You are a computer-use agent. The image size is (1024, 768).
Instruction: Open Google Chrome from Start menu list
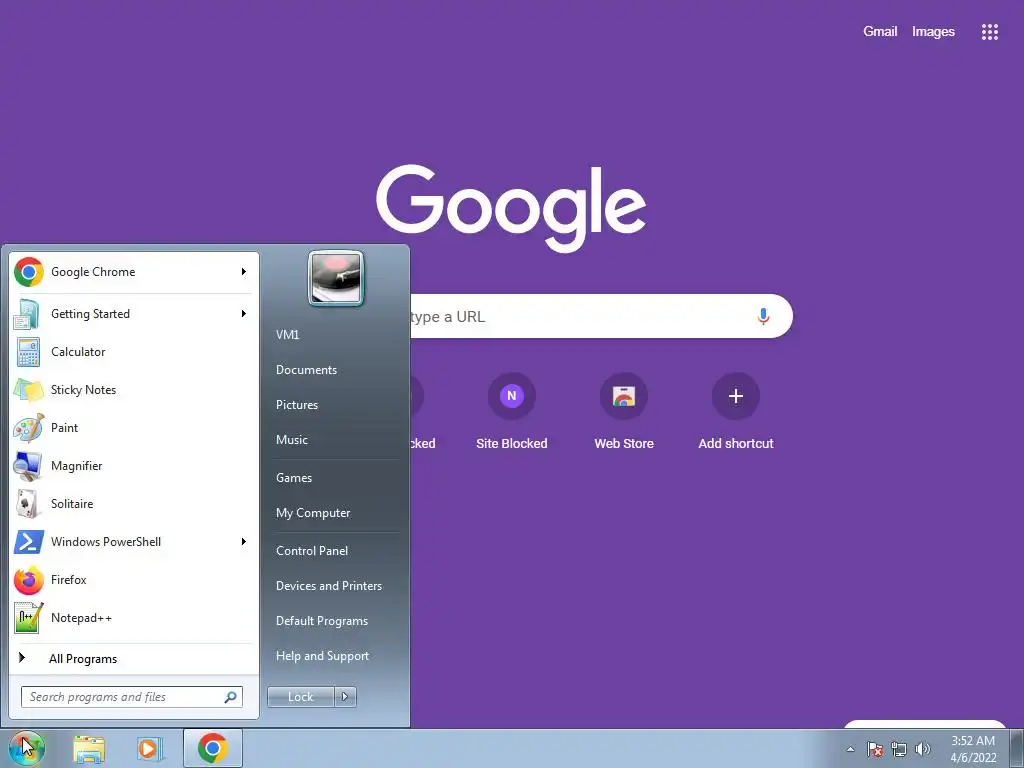click(x=134, y=272)
